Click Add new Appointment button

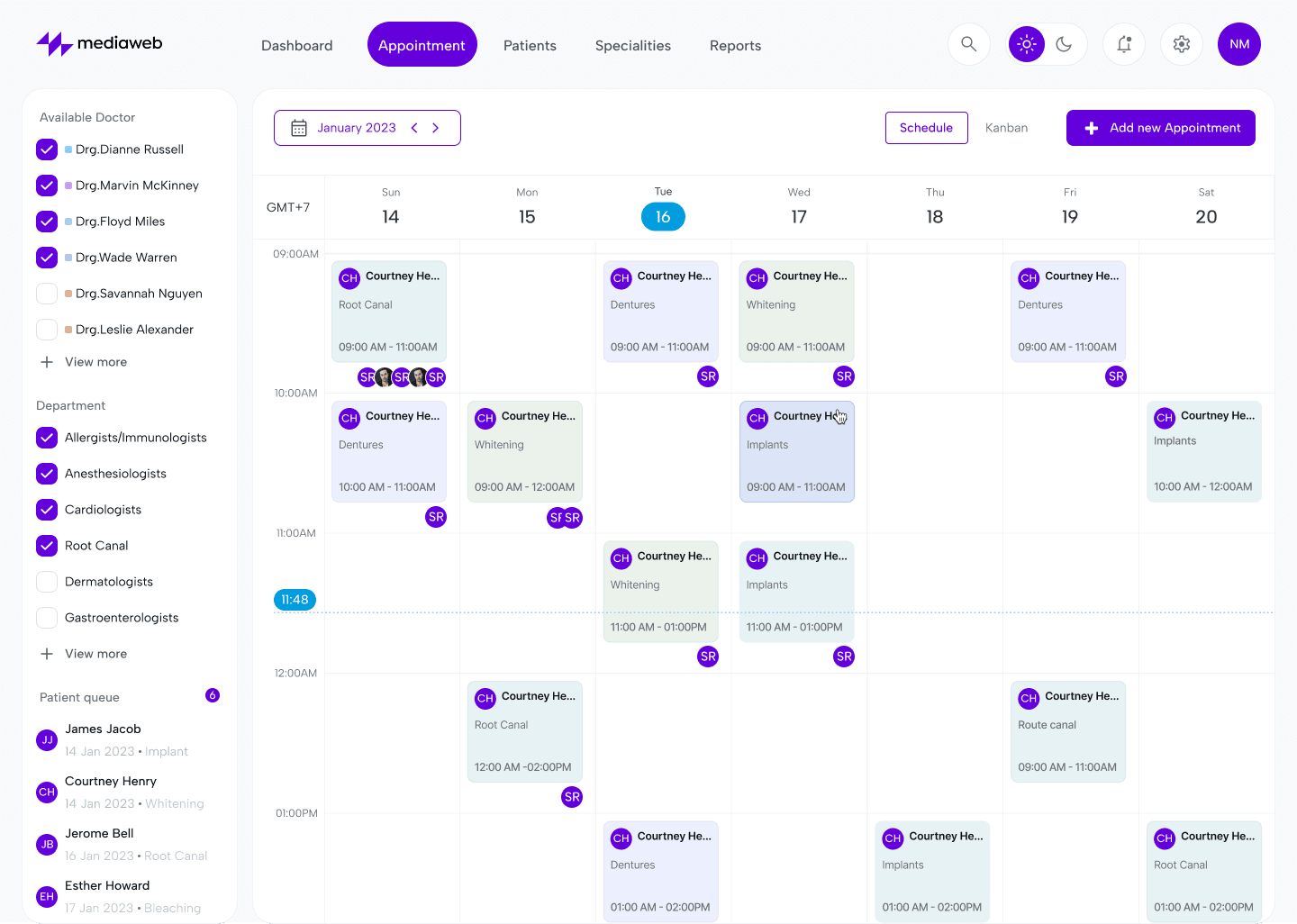(1160, 128)
